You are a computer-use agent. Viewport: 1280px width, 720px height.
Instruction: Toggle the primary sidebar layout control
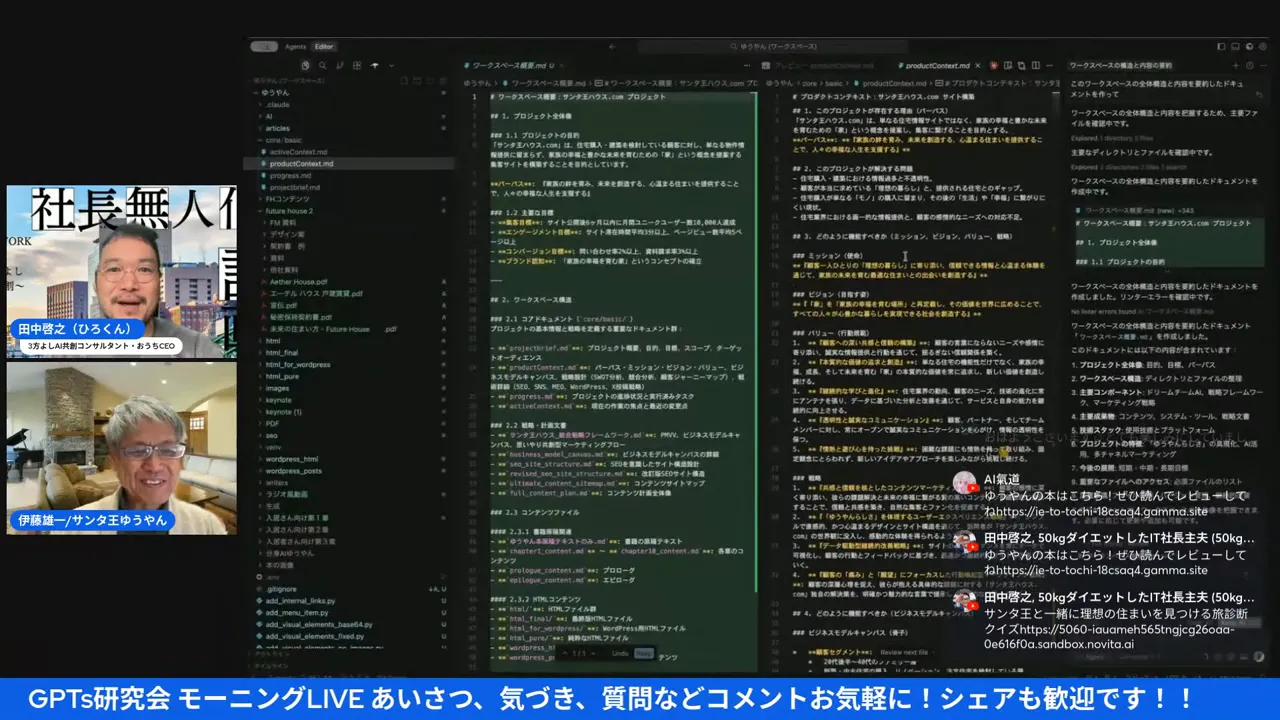click(1221, 46)
